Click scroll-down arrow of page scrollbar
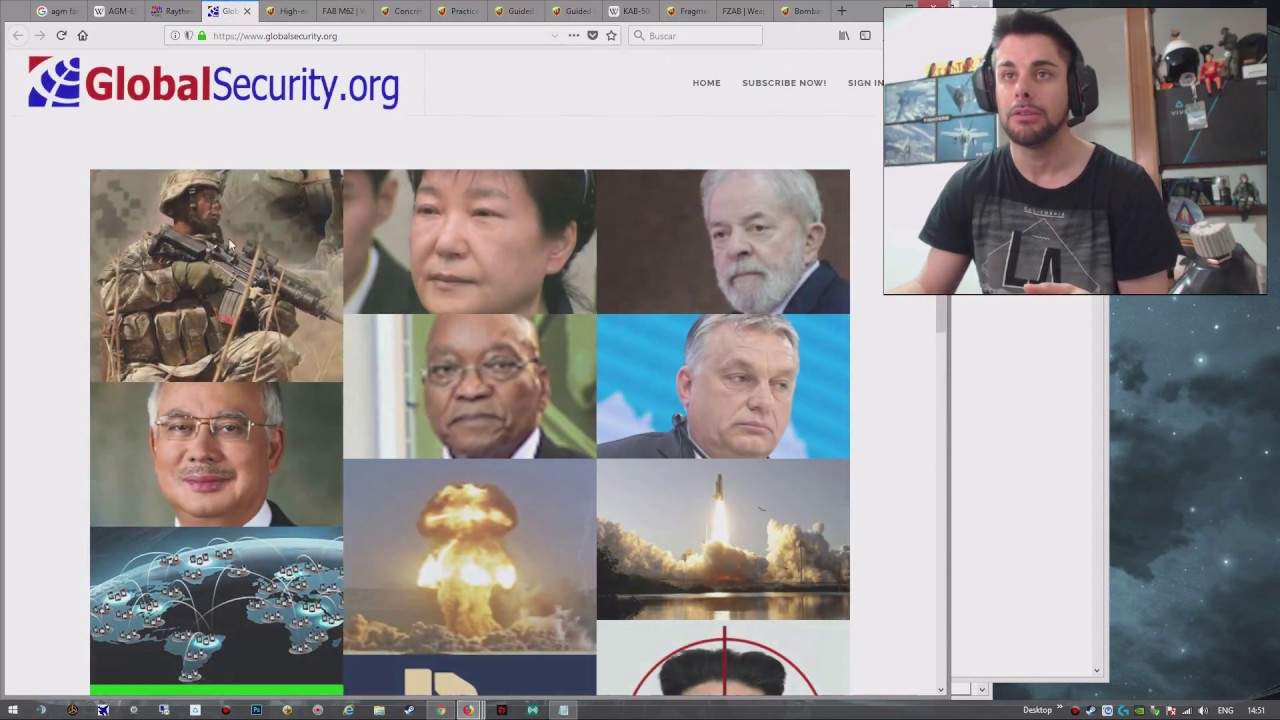This screenshot has width=1280, height=720. tap(940, 689)
